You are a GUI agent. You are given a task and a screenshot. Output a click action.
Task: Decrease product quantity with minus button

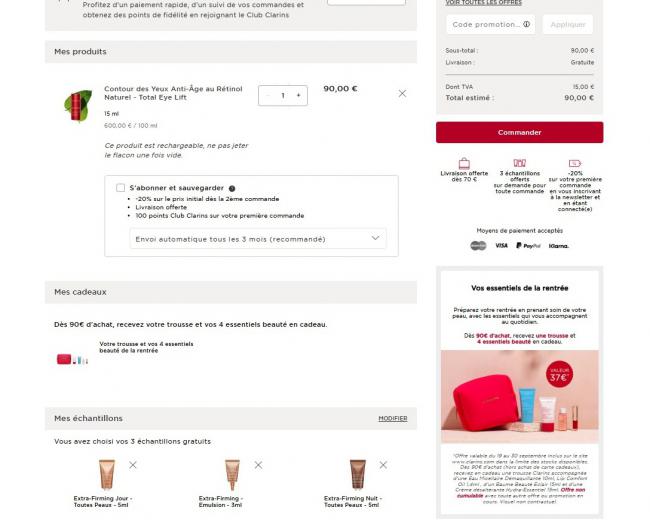click(268, 95)
